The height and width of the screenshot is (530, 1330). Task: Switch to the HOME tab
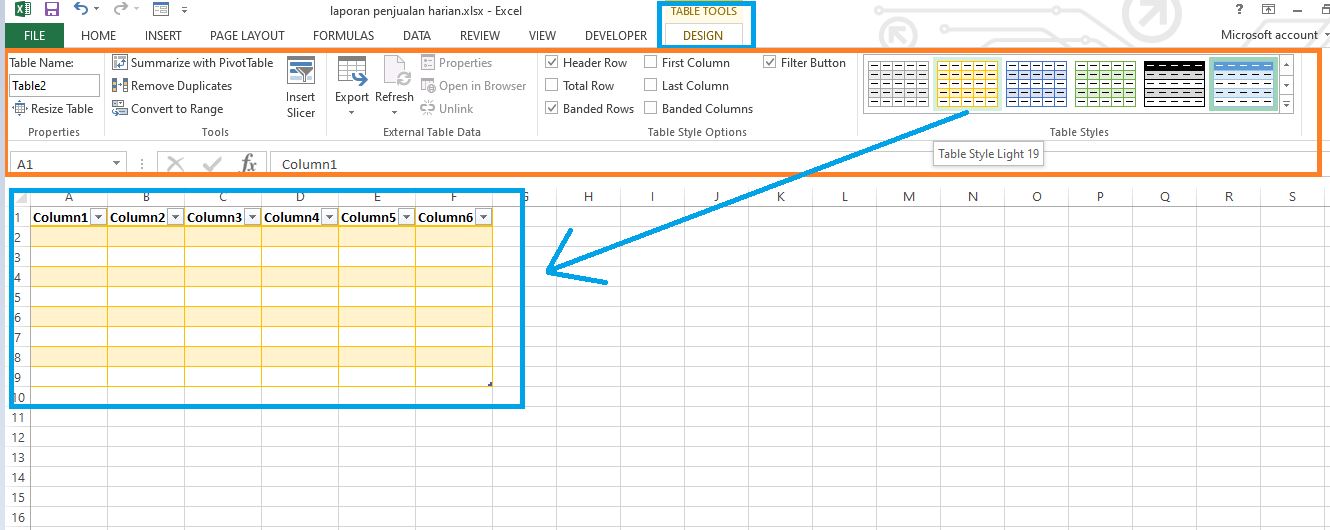point(98,35)
